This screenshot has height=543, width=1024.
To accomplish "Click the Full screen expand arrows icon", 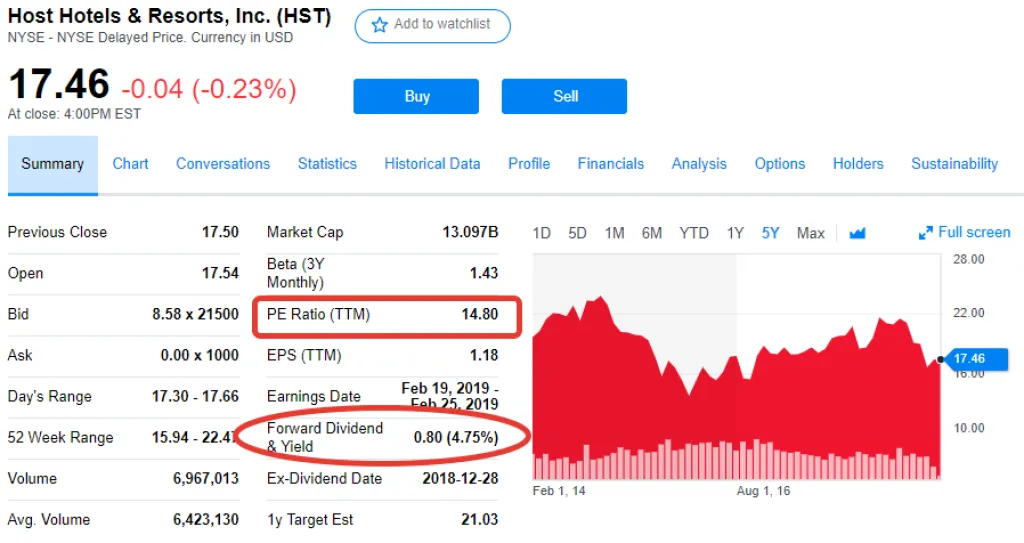I will [925, 233].
